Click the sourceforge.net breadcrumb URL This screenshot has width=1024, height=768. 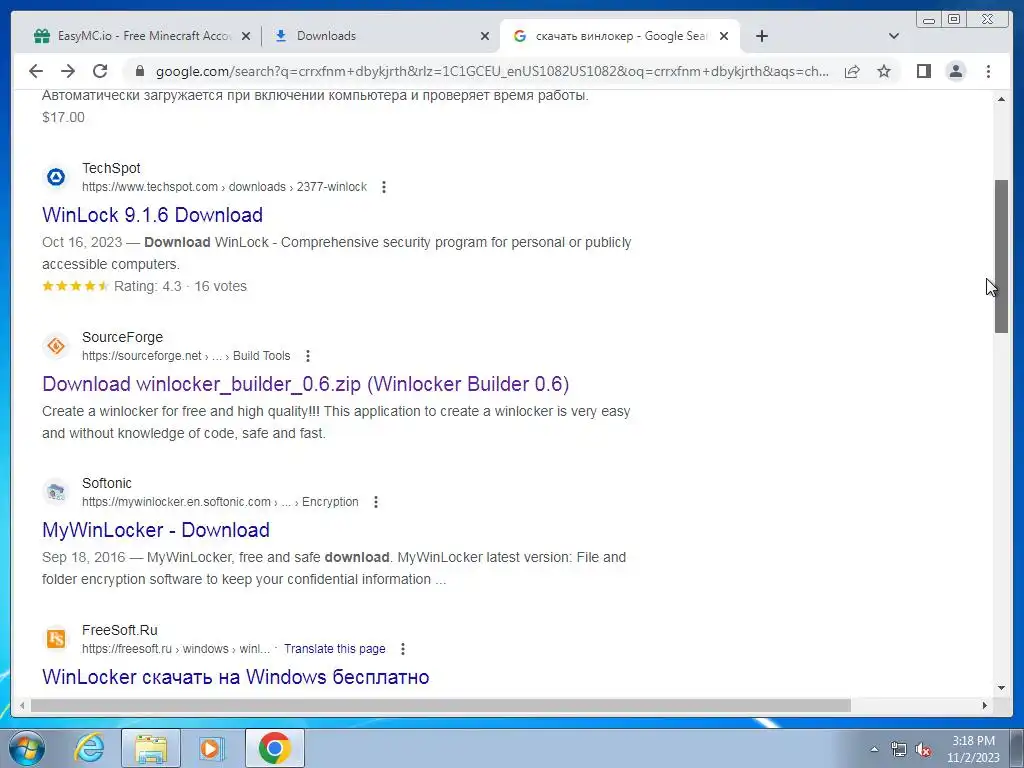tap(186, 356)
